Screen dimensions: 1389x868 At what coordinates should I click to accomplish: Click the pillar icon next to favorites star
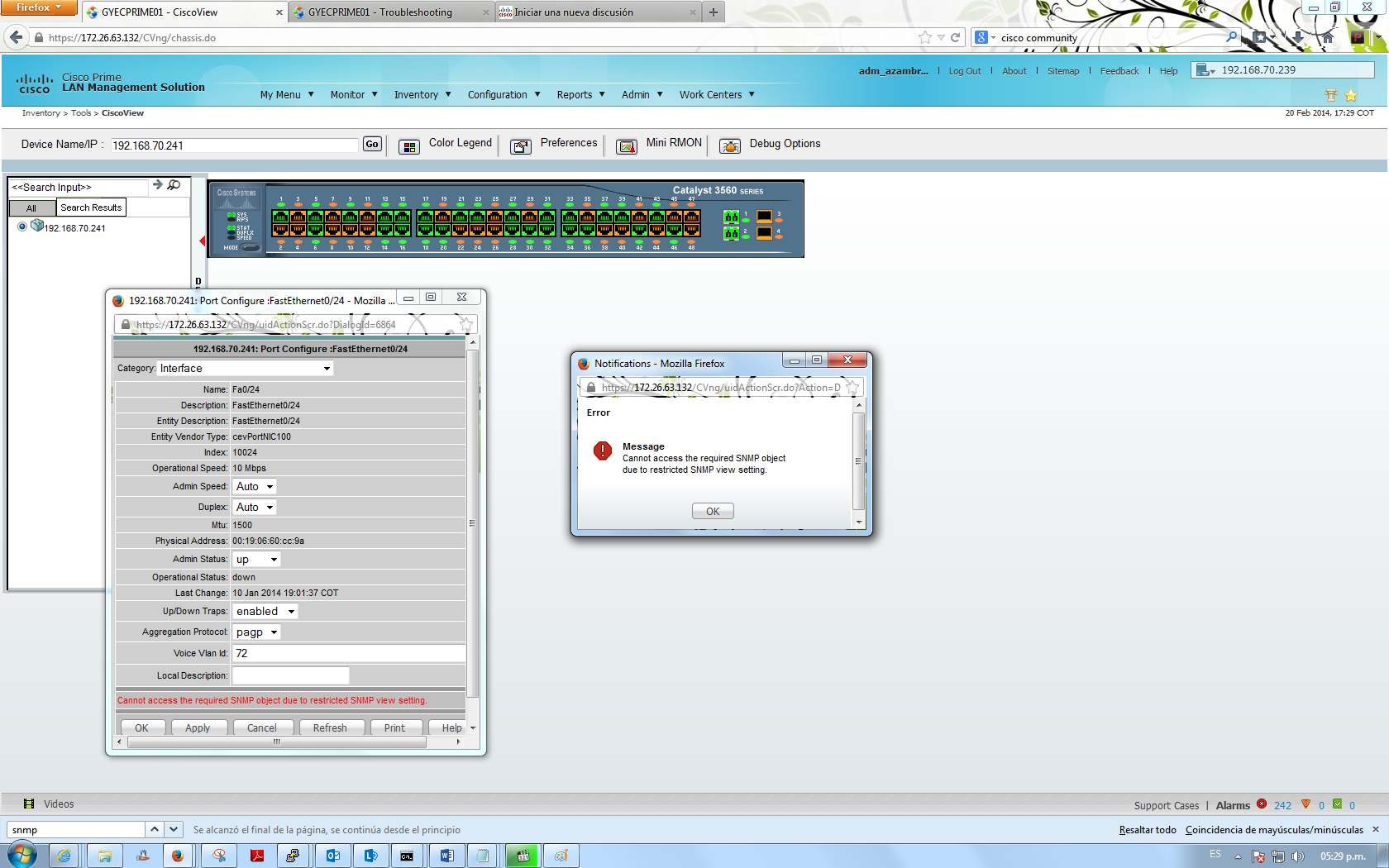(1331, 95)
